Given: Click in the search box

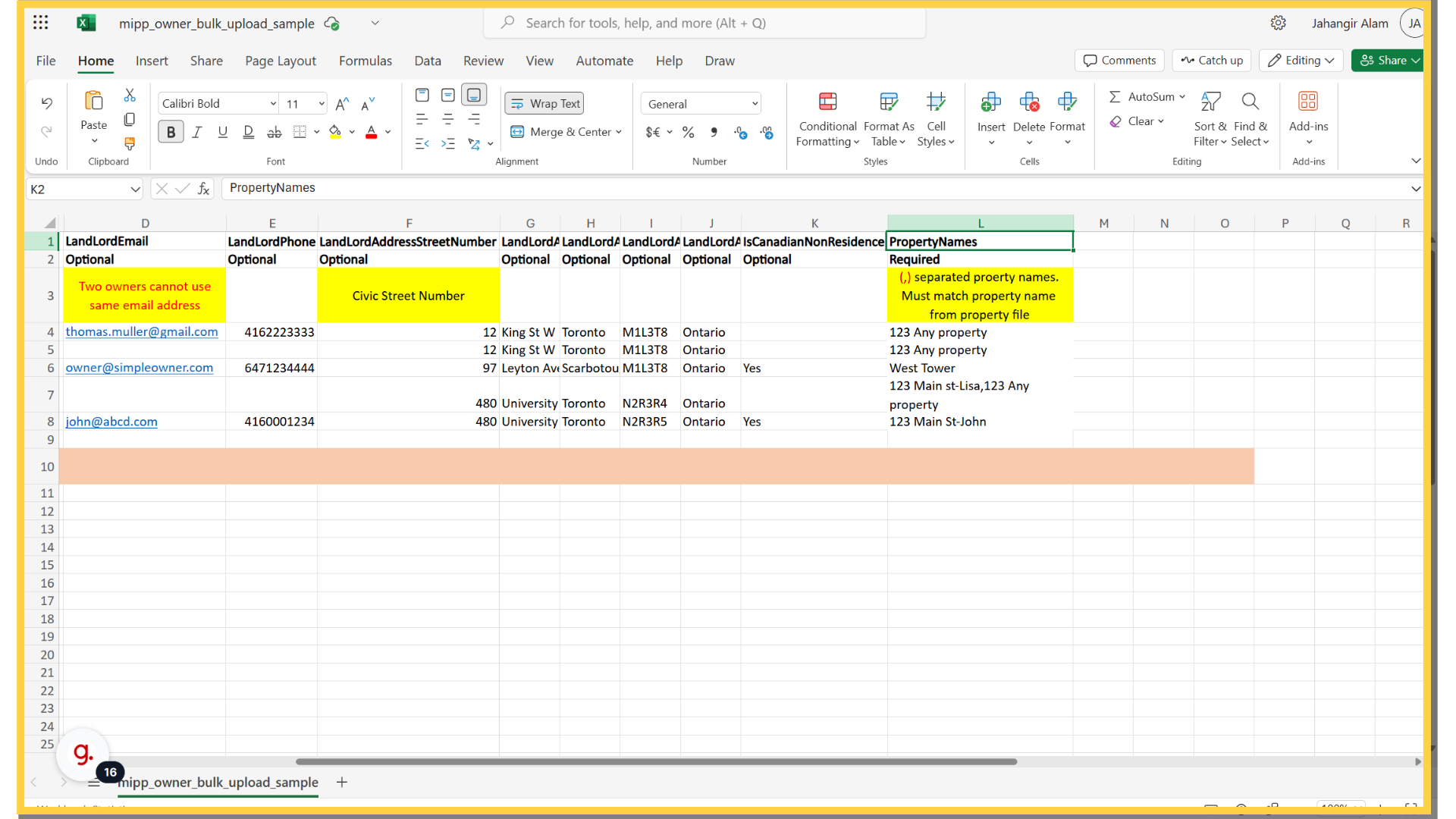Looking at the screenshot, I should 704,23.
